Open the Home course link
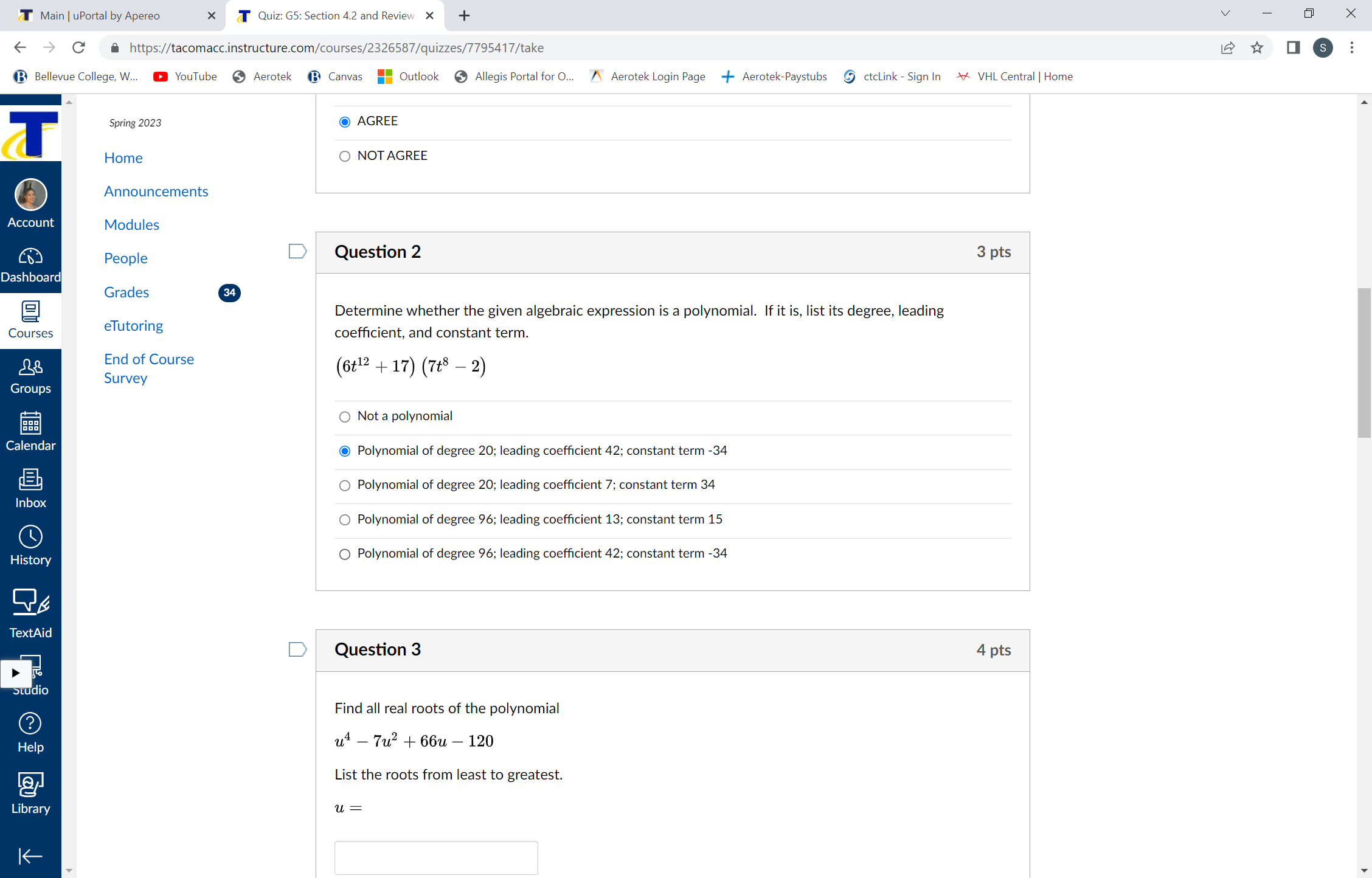Screen dimensions: 1372x878 [x=123, y=157]
